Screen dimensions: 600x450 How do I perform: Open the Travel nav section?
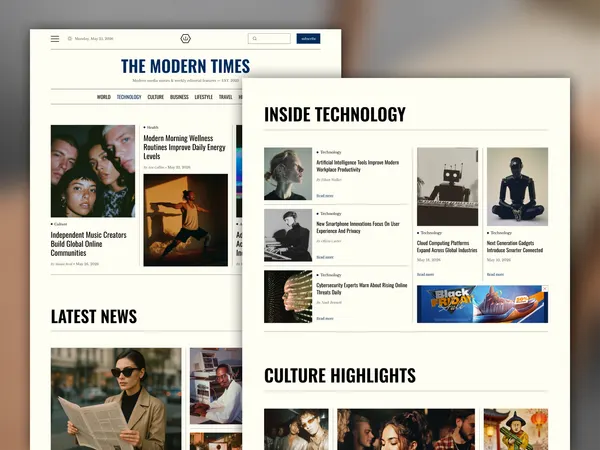(225, 97)
